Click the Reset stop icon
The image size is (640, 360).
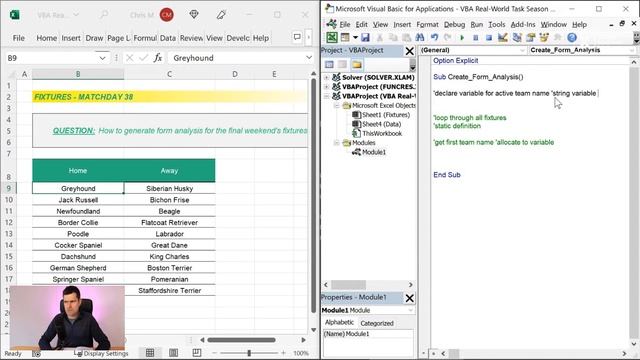pyautogui.click(x=489, y=38)
